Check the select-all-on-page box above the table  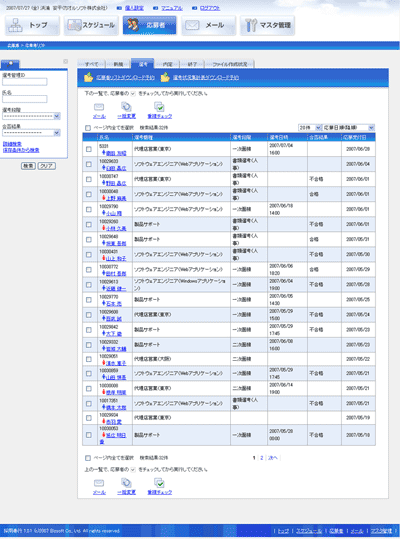pyautogui.click(x=88, y=128)
